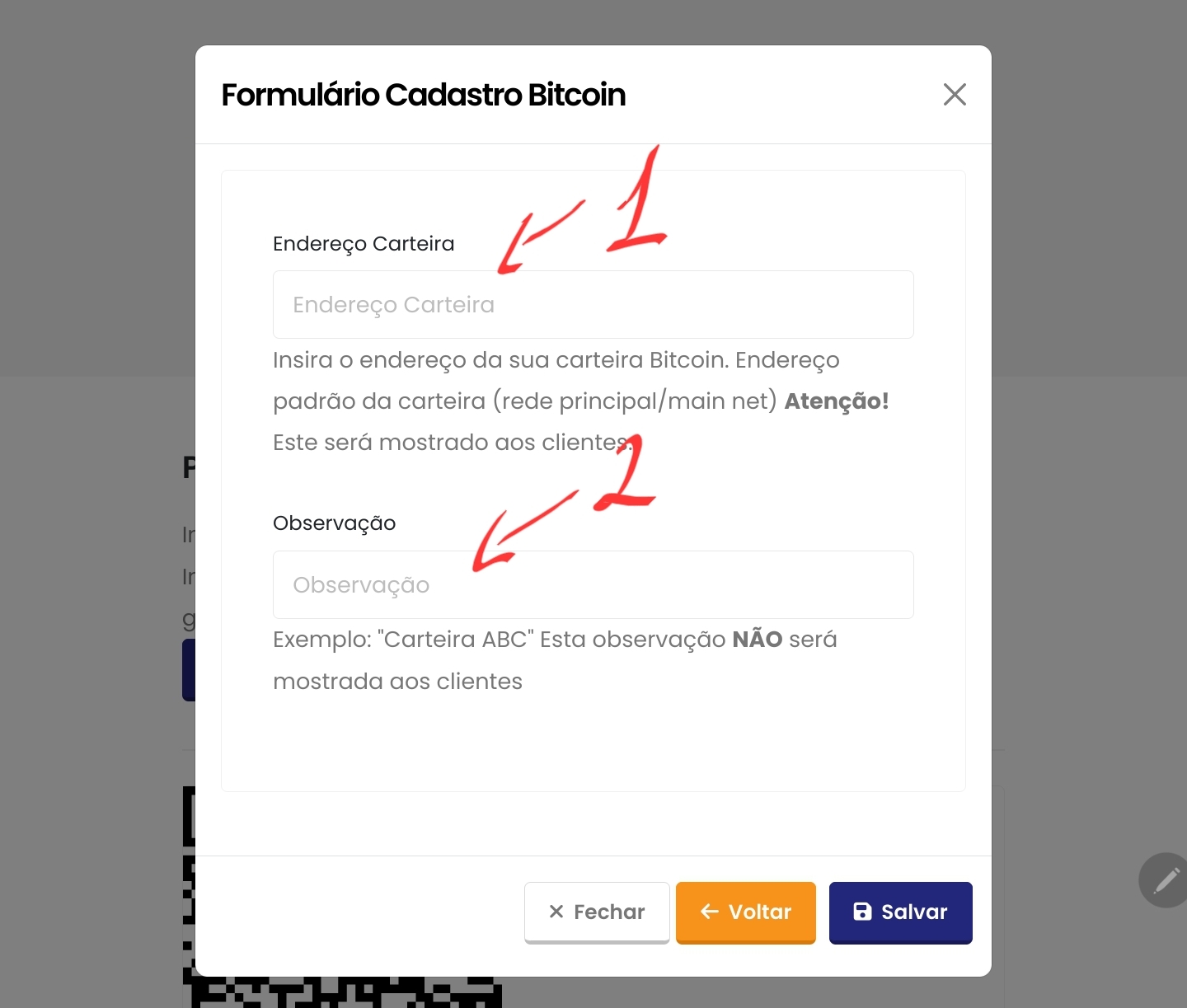1187x1008 pixels.
Task: Click the Endereço Carteira input field
Action: click(x=593, y=304)
